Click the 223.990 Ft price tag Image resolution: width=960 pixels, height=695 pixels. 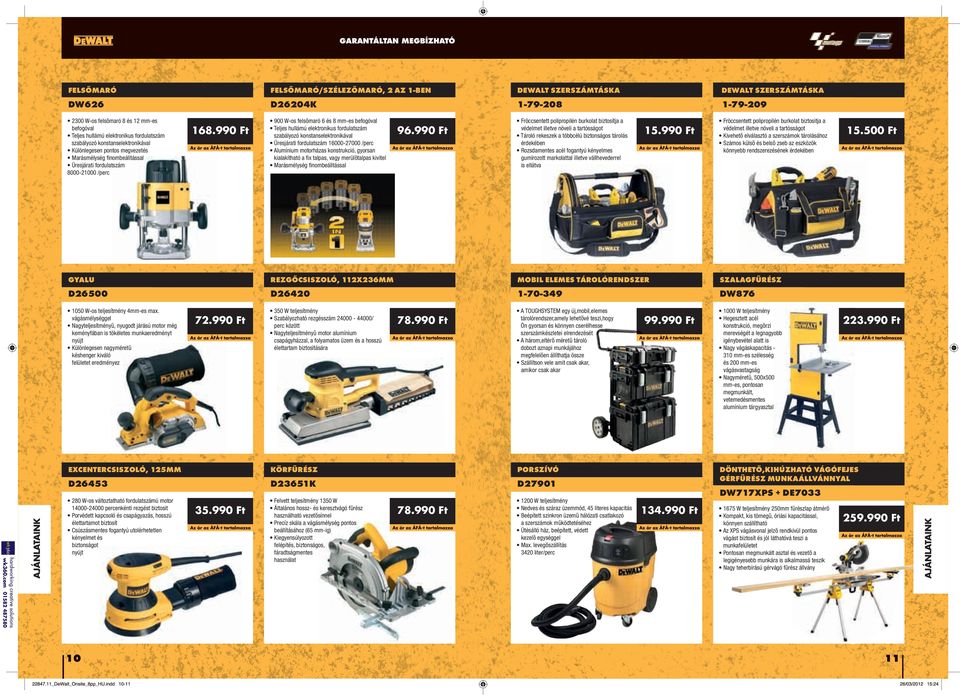pos(872,320)
